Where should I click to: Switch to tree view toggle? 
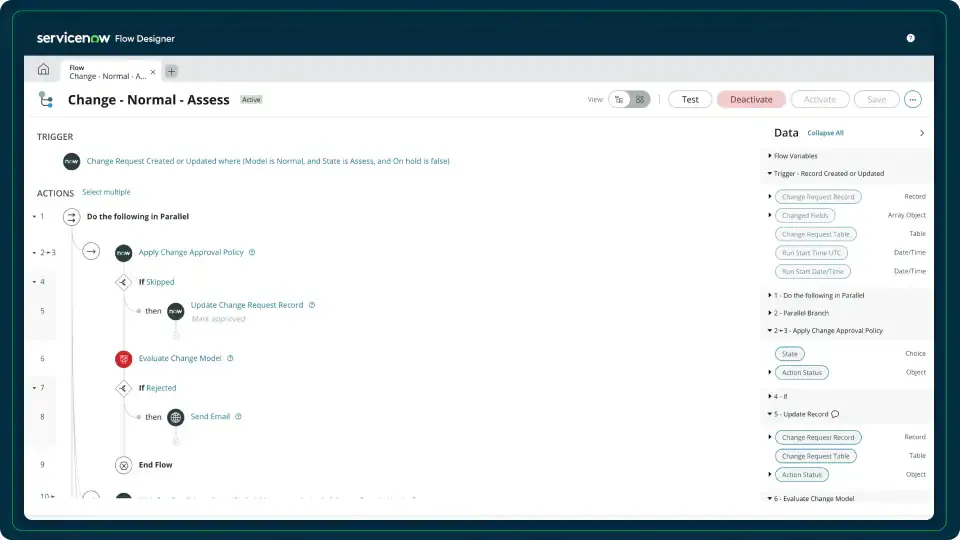pos(619,99)
